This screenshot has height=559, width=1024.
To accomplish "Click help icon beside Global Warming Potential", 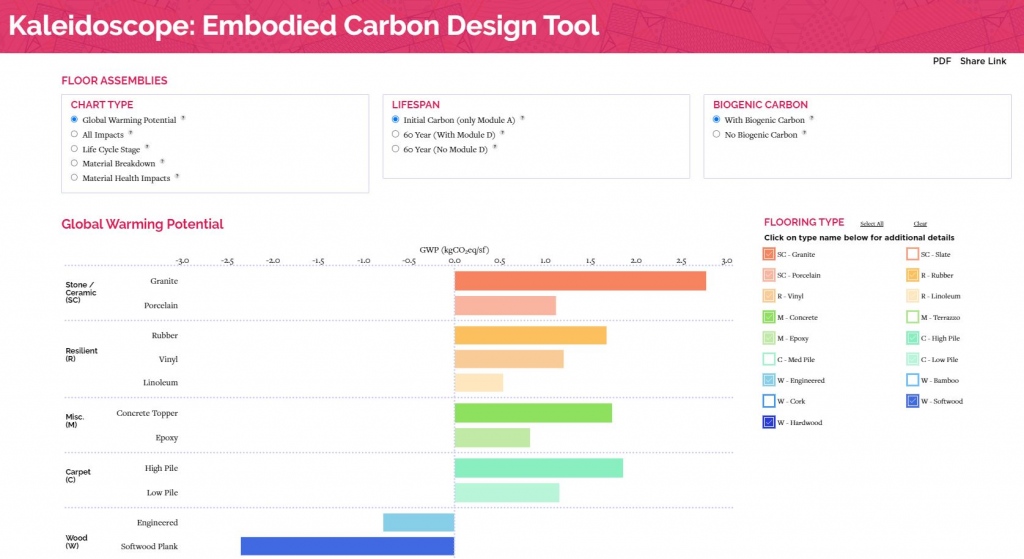I will 183,119.
